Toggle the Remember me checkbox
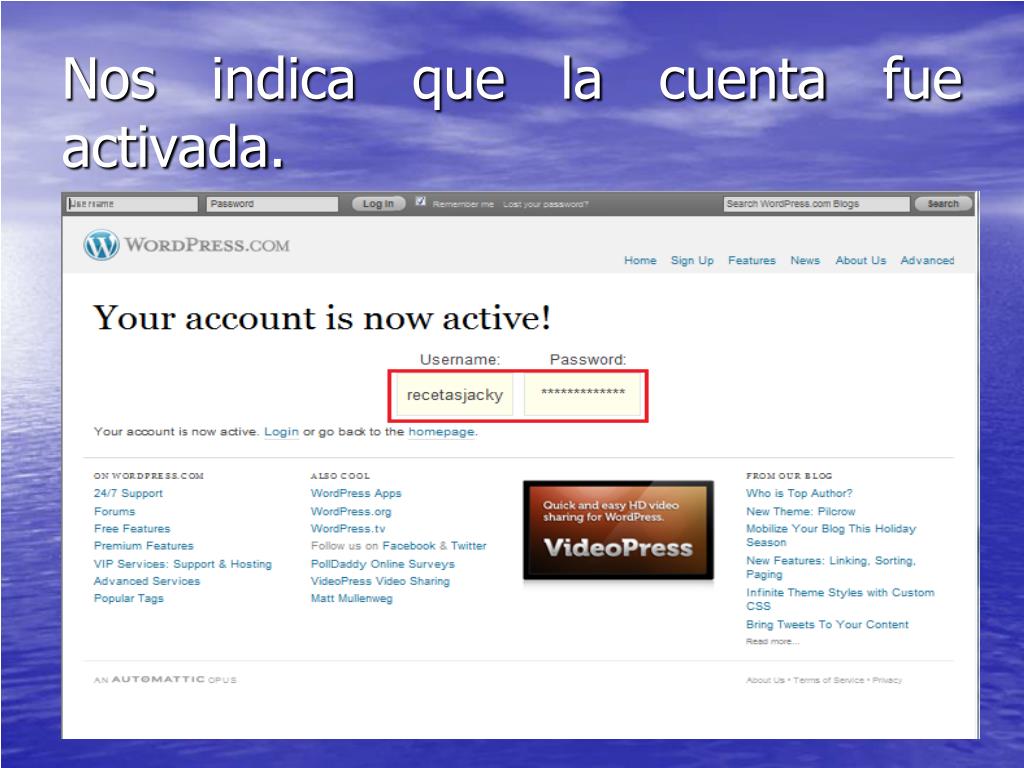This screenshot has width=1024, height=768. tap(421, 202)
